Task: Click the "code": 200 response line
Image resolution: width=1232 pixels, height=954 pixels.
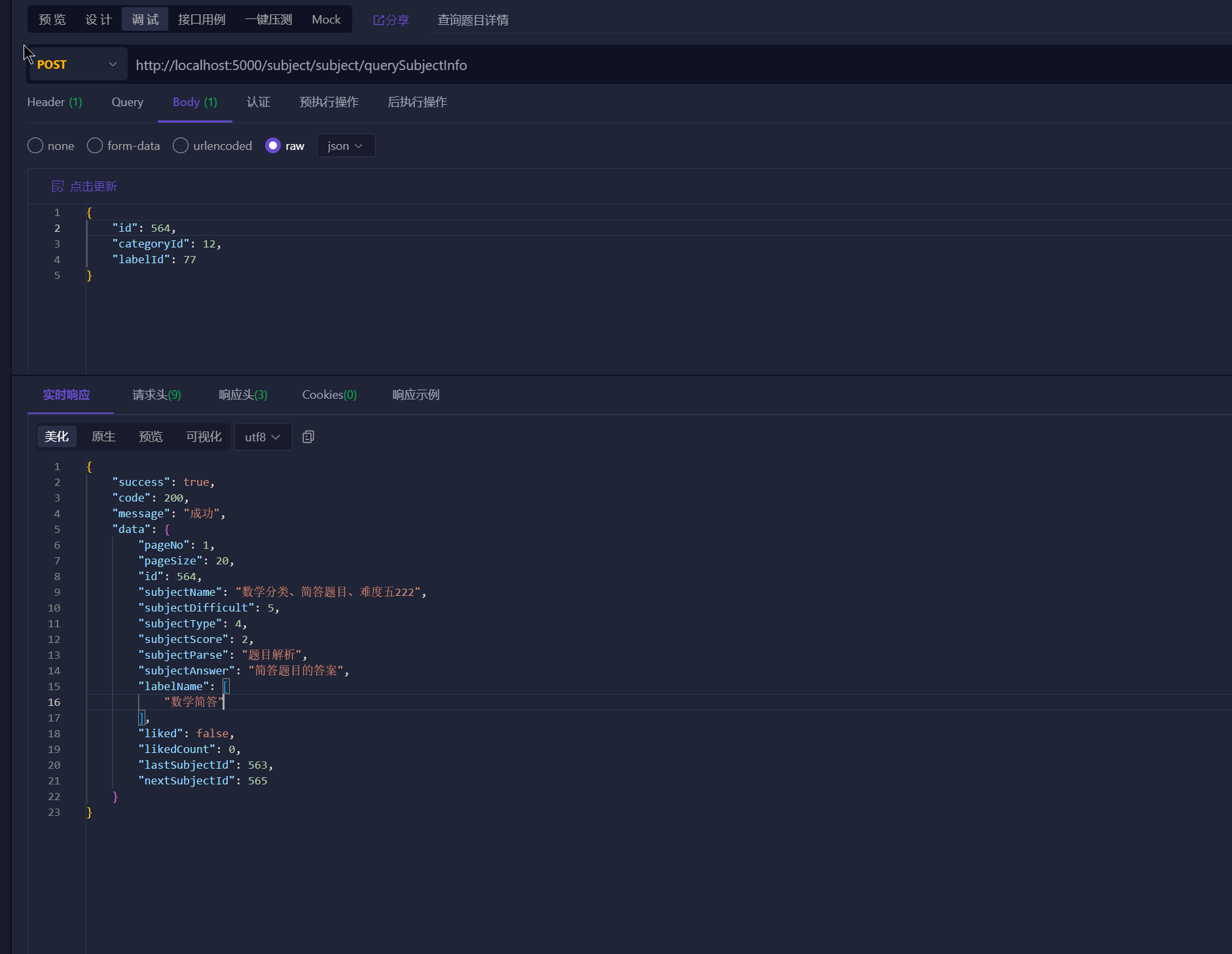Action: coord(151,498)
